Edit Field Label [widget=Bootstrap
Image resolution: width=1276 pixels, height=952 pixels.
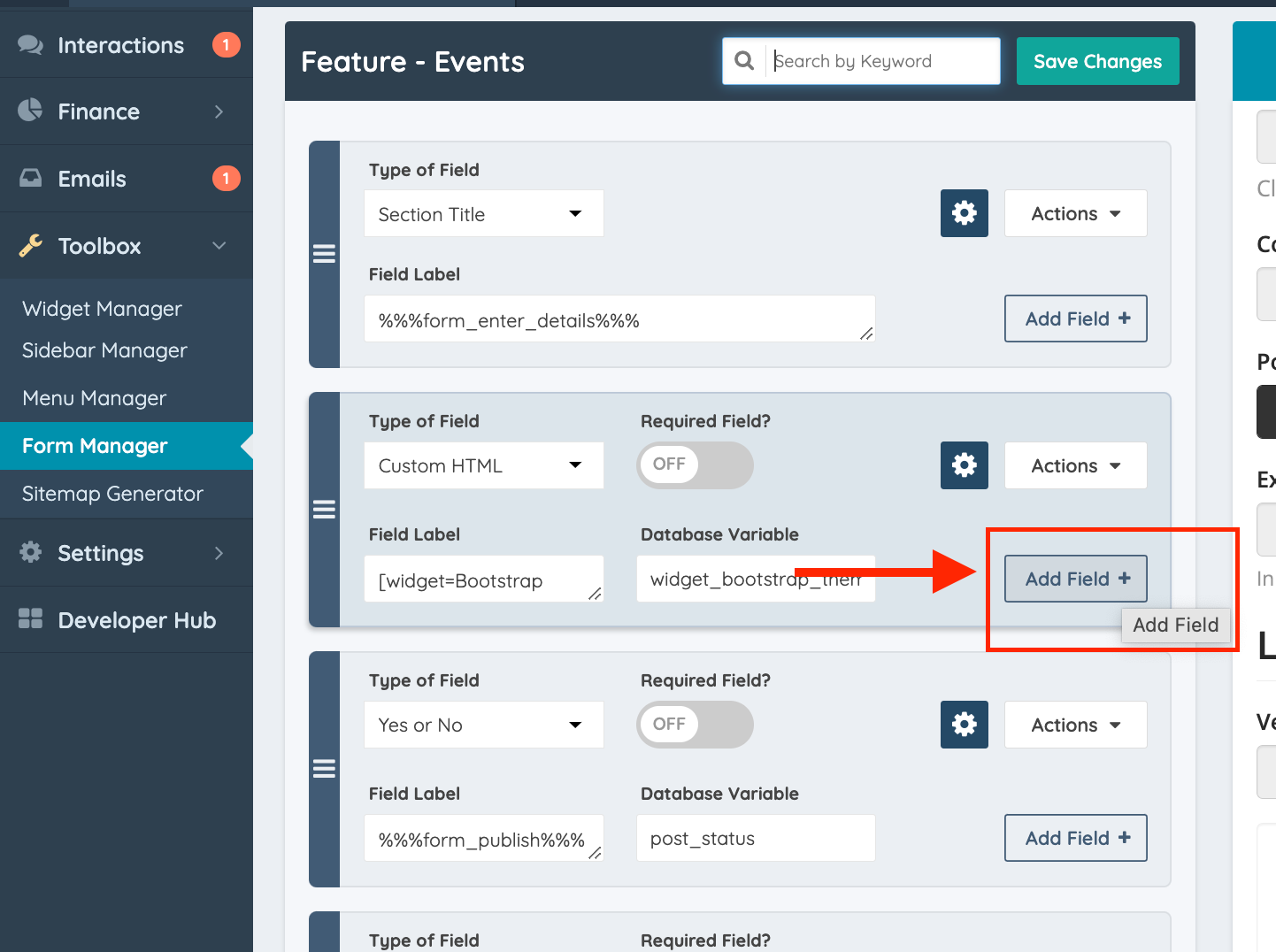click(x=484, y=579)
